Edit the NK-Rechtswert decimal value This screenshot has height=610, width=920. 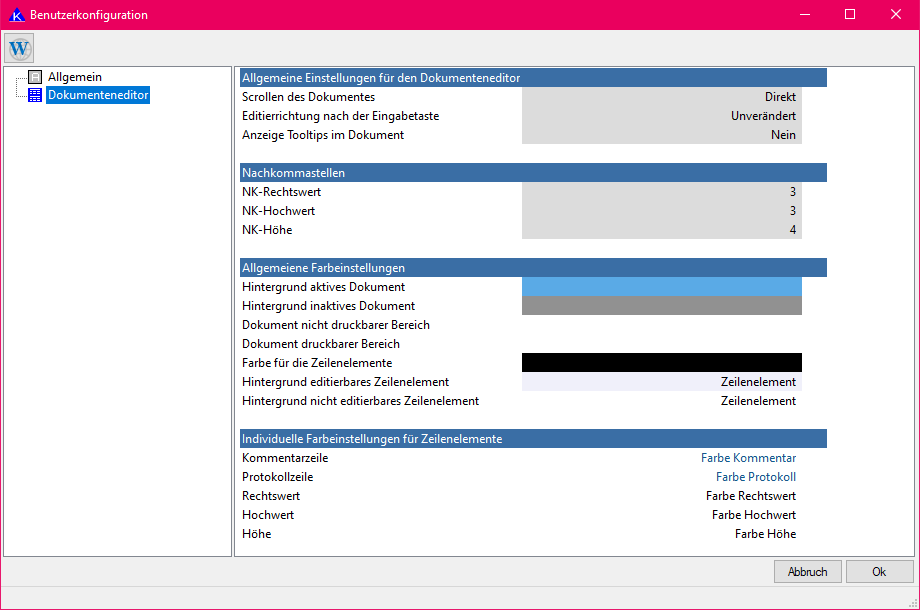pyautogui.click(x=661, y=192)
